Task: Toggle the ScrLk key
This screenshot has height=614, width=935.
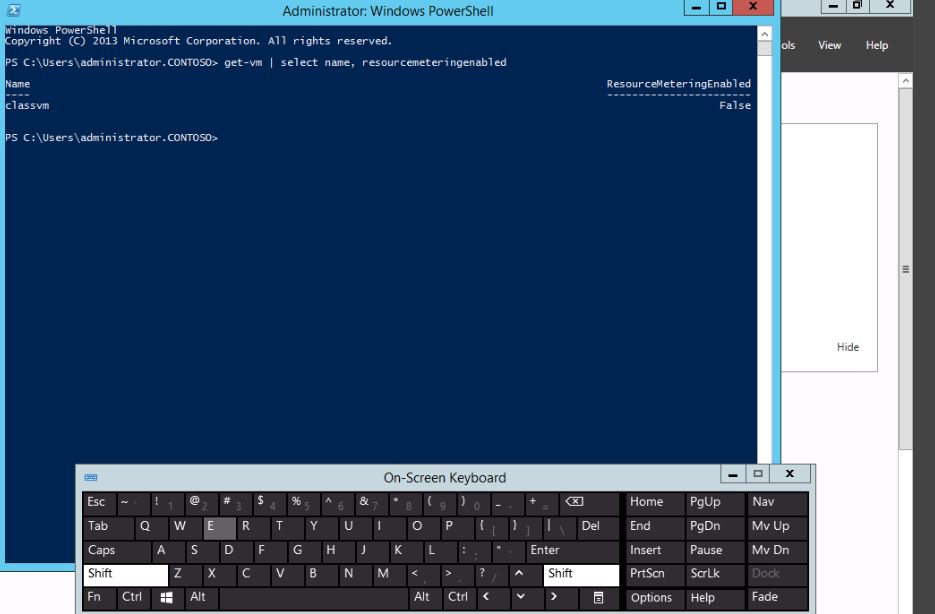Action: pyautogui.click(x=714, y=573)
